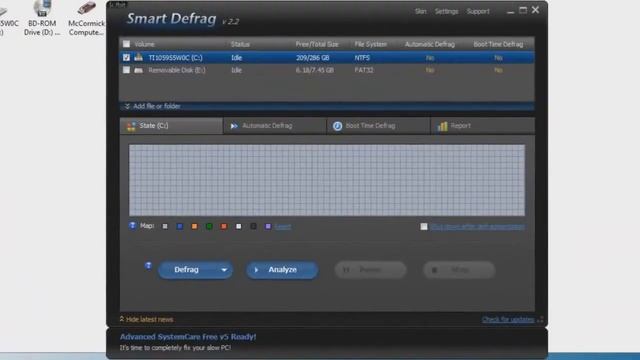The height and width of the screenshot is (360, 640).
Task: Sort by the Volume column header
Action: pyautogui.click(x=144, y=44)
